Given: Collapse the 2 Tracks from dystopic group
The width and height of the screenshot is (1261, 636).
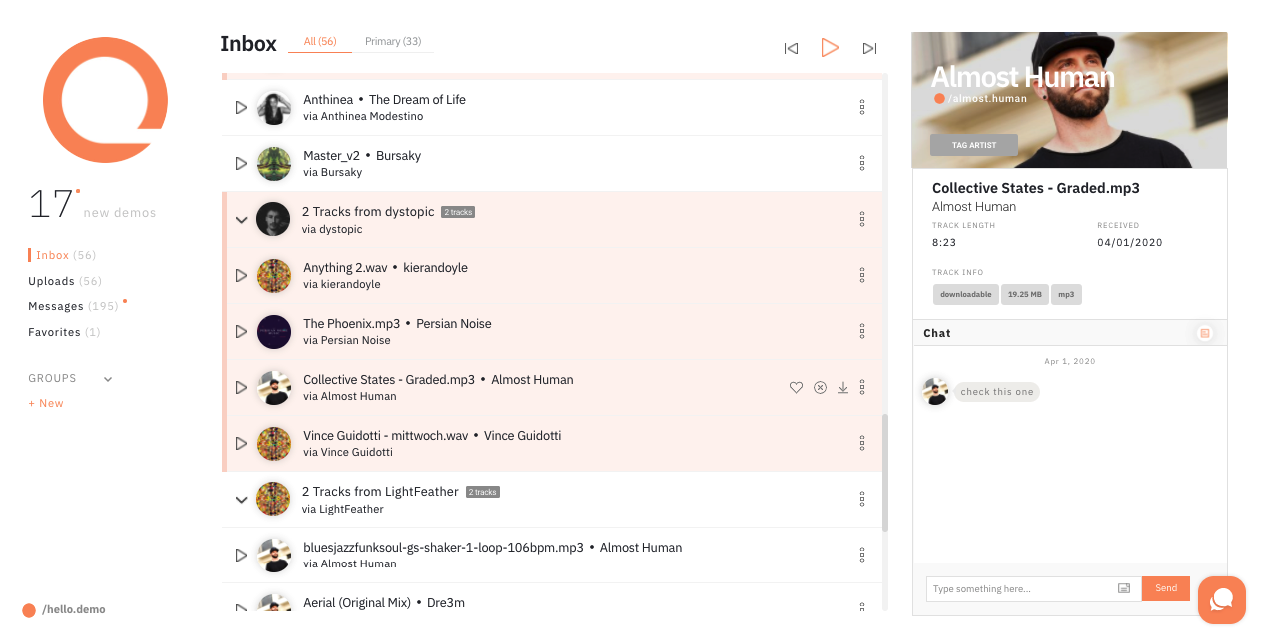Looking at the screenshot, I should (241, 220).
